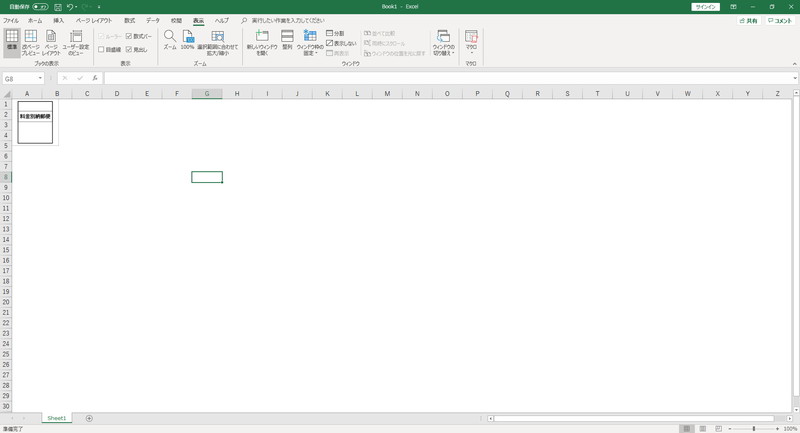Select the Sheet1 sheet tab

(x=57, y=418)
